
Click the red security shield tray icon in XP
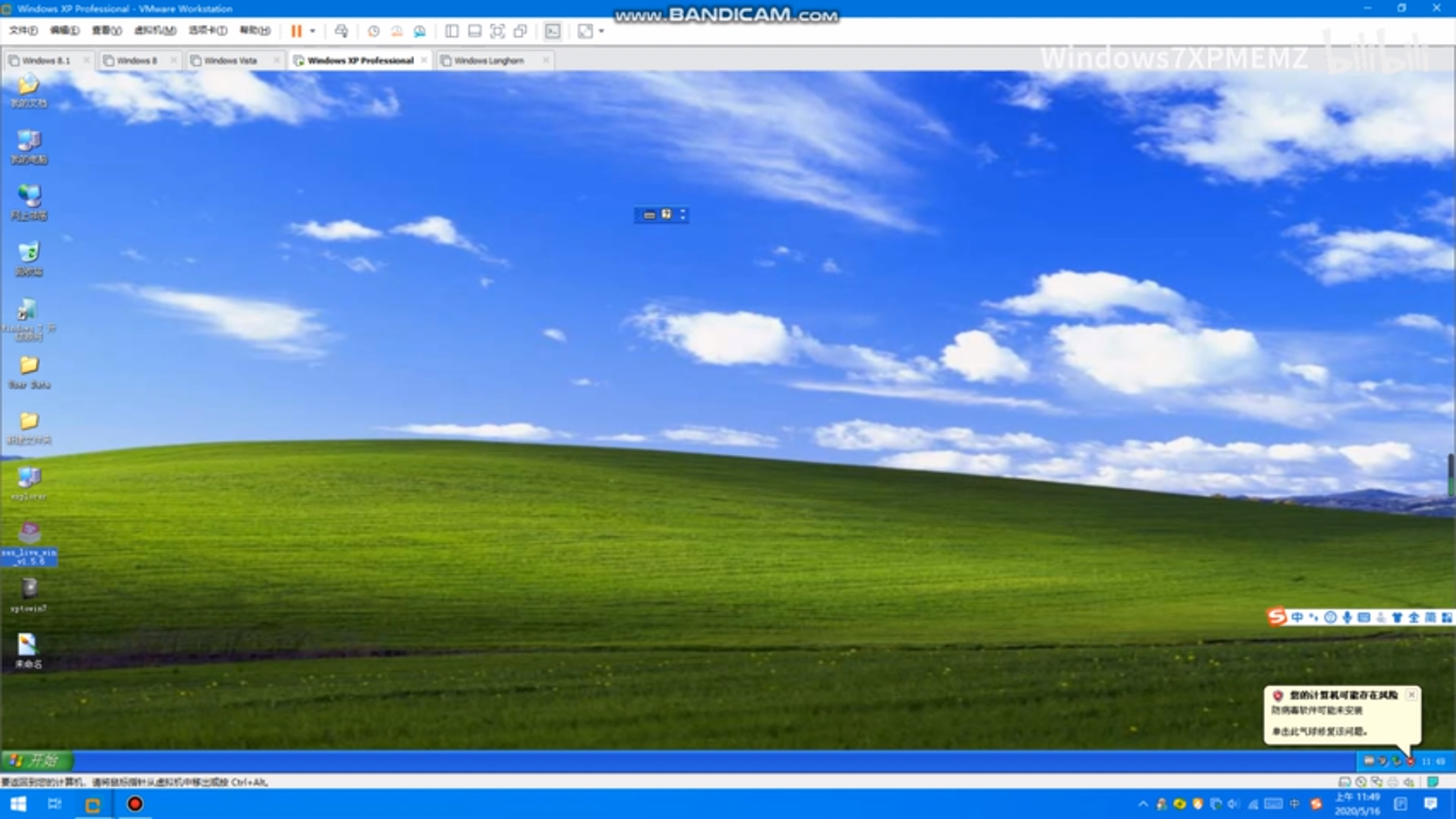point(1410,762)
